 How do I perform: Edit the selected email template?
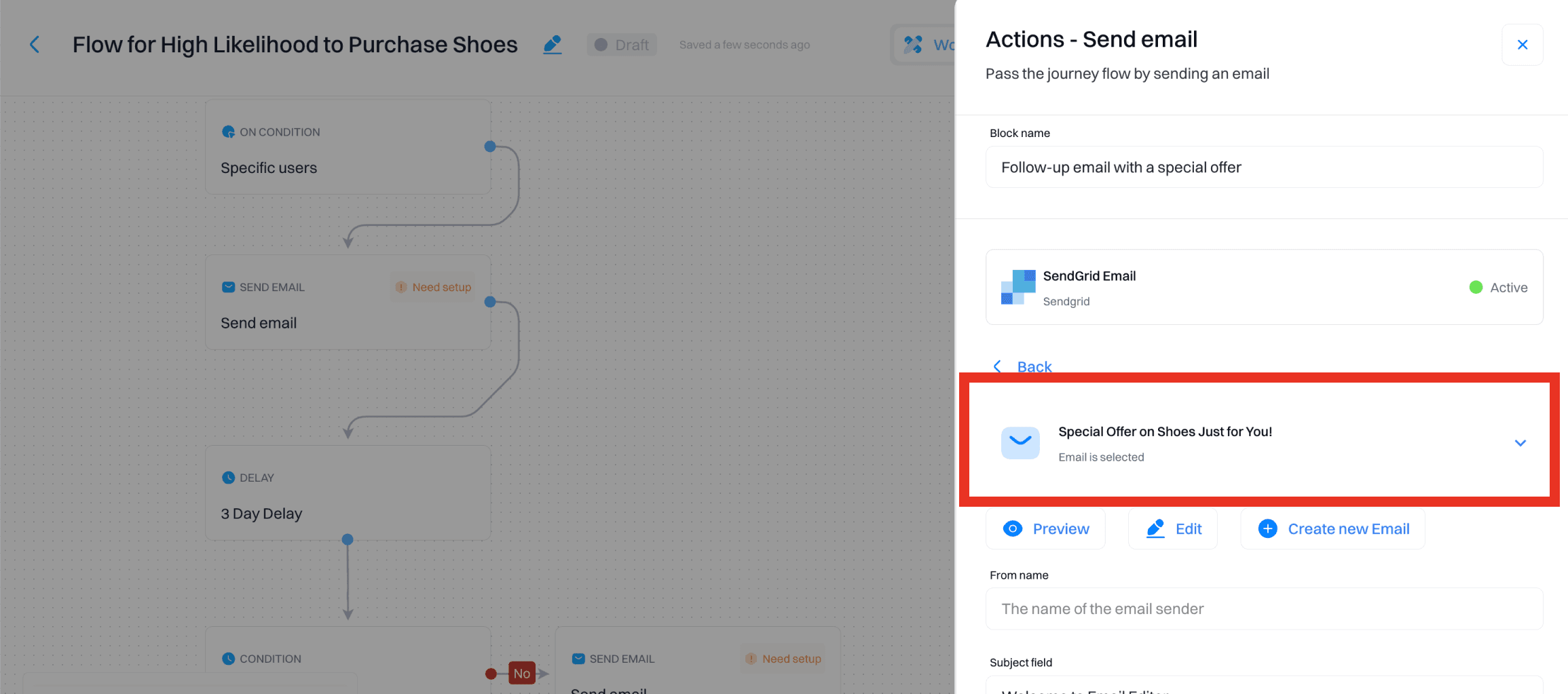point(1173,528)
